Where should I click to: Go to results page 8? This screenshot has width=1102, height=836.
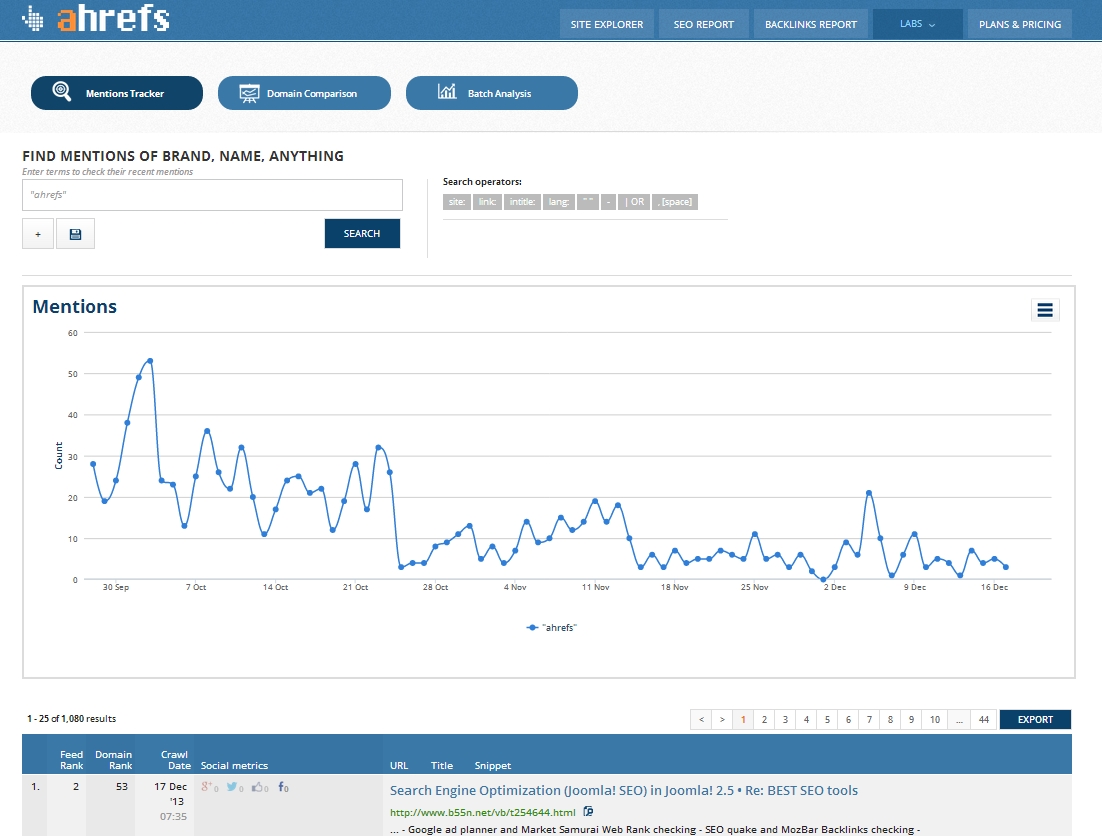click(890, 719)
